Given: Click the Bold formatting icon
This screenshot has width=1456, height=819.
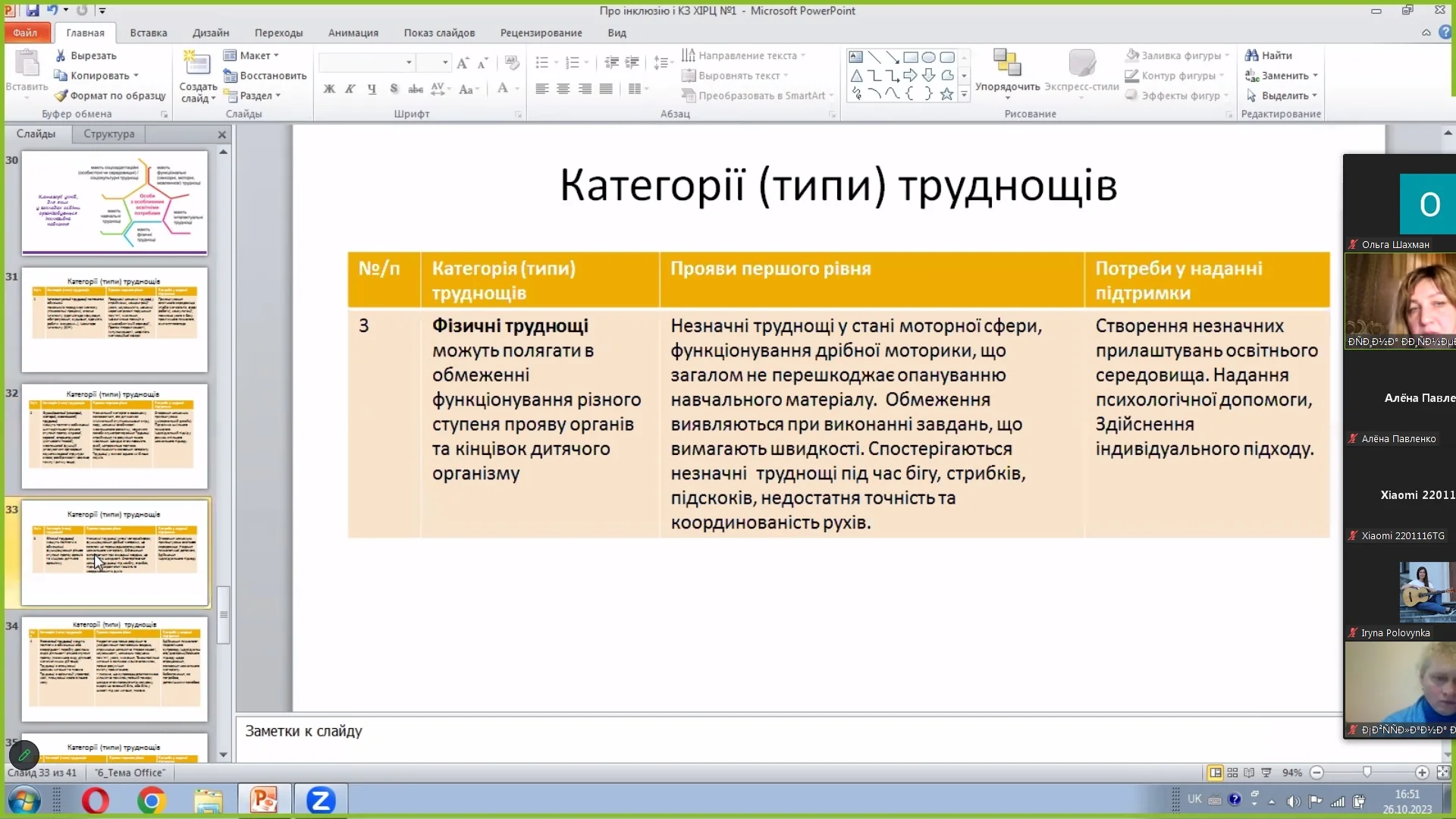Looking at the screenshot, I should 329,89.
